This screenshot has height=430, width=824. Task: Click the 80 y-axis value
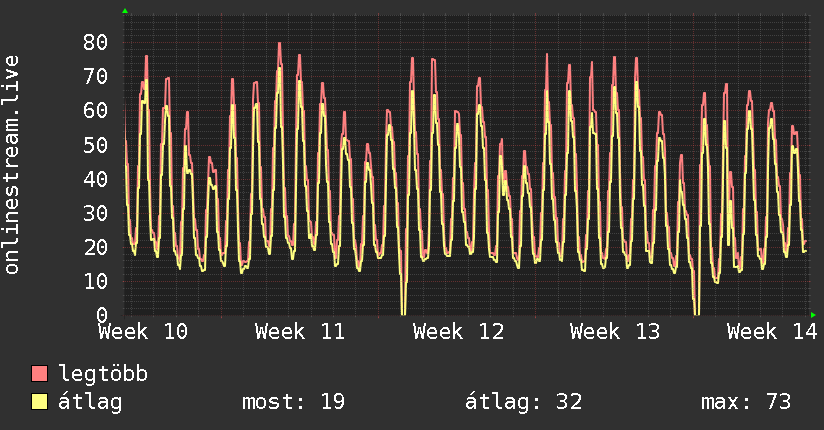[95, 43]
